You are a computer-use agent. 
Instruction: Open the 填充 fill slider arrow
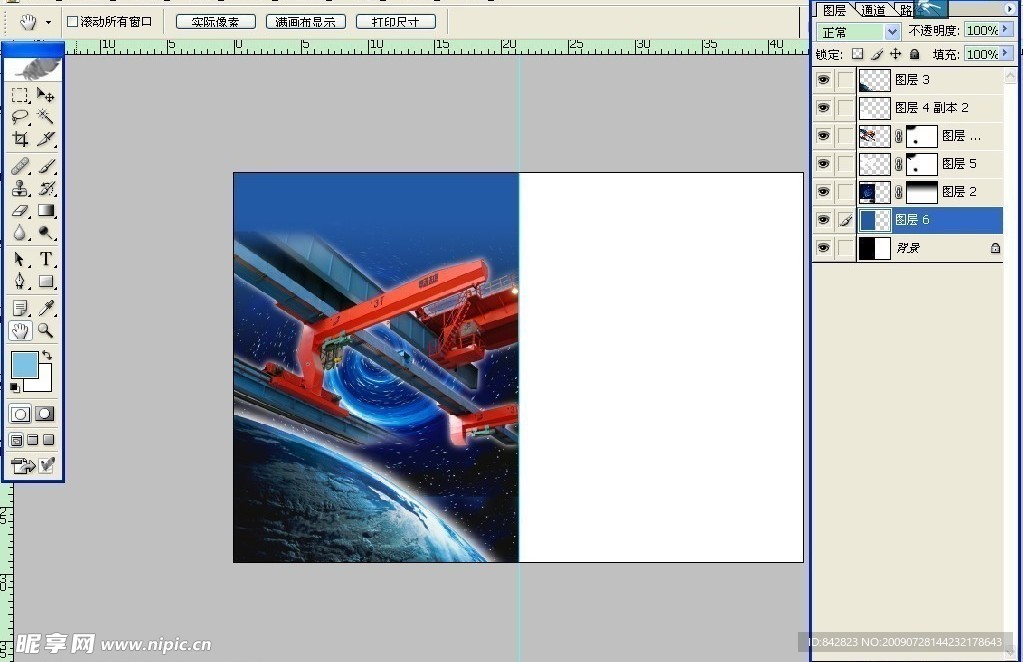click(x=1006, y=53)
